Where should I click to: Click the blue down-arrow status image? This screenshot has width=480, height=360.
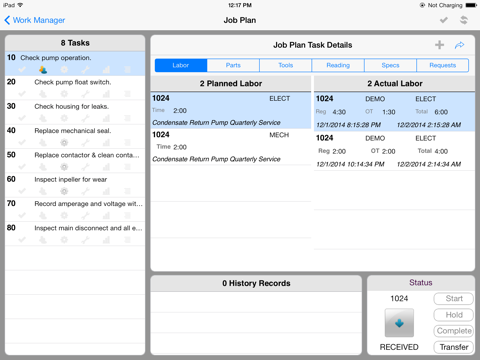pyautogui.click(x=399, y=323)
